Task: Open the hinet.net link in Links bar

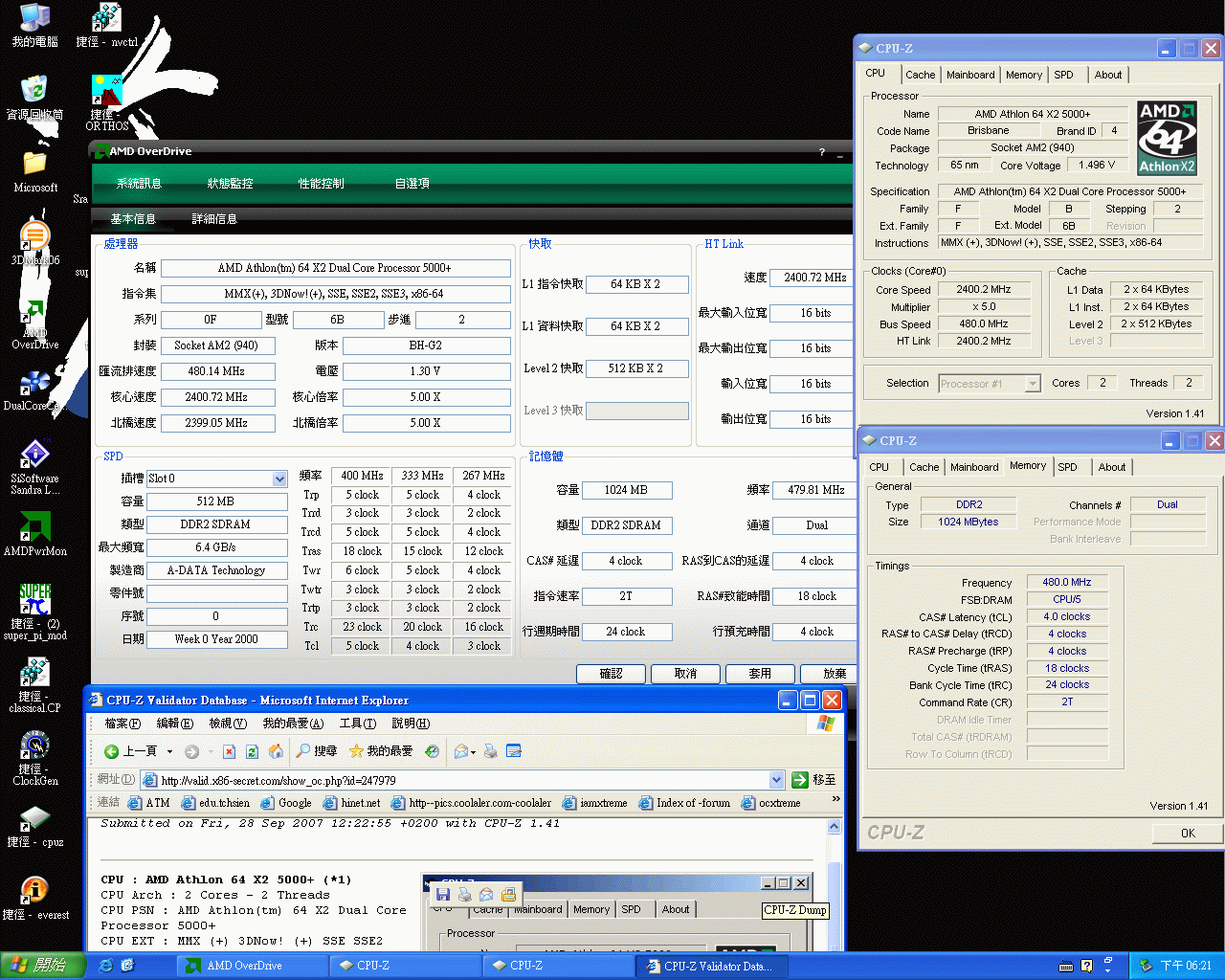Action: 351,803
